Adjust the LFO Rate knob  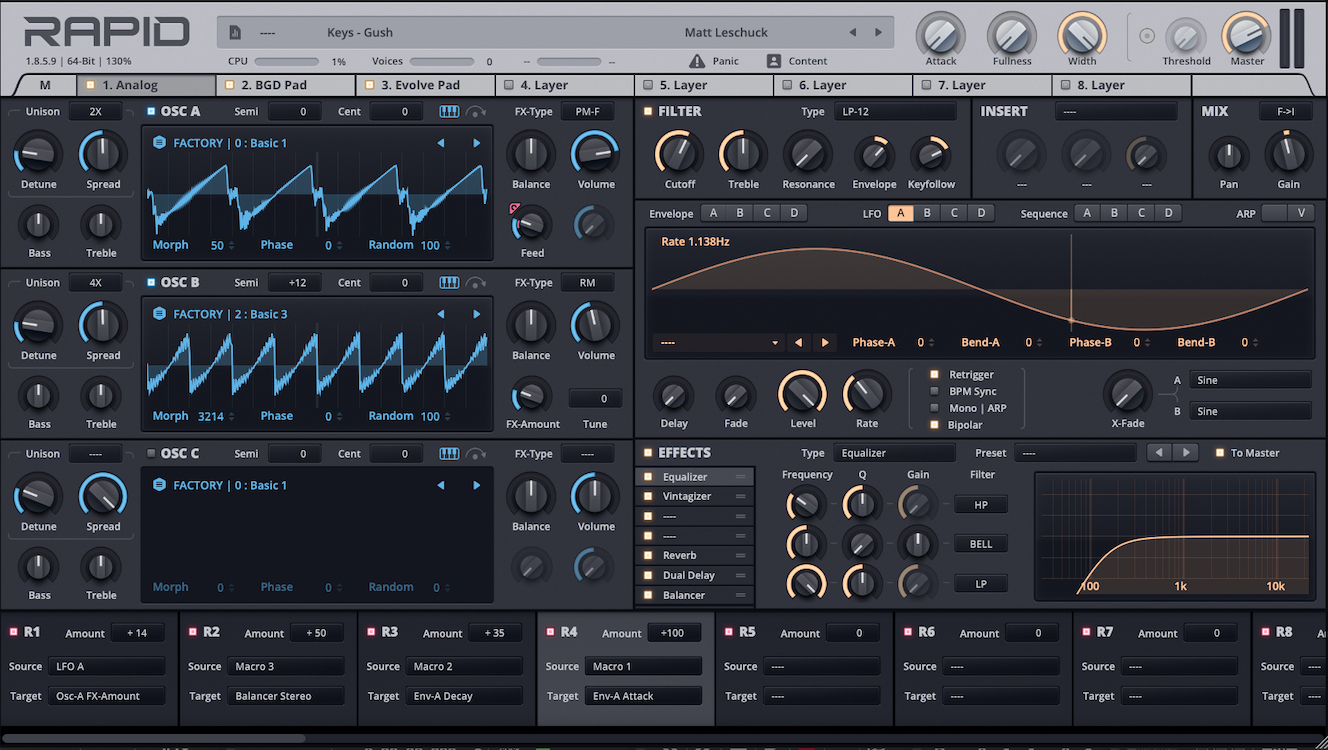click(867, 394)
